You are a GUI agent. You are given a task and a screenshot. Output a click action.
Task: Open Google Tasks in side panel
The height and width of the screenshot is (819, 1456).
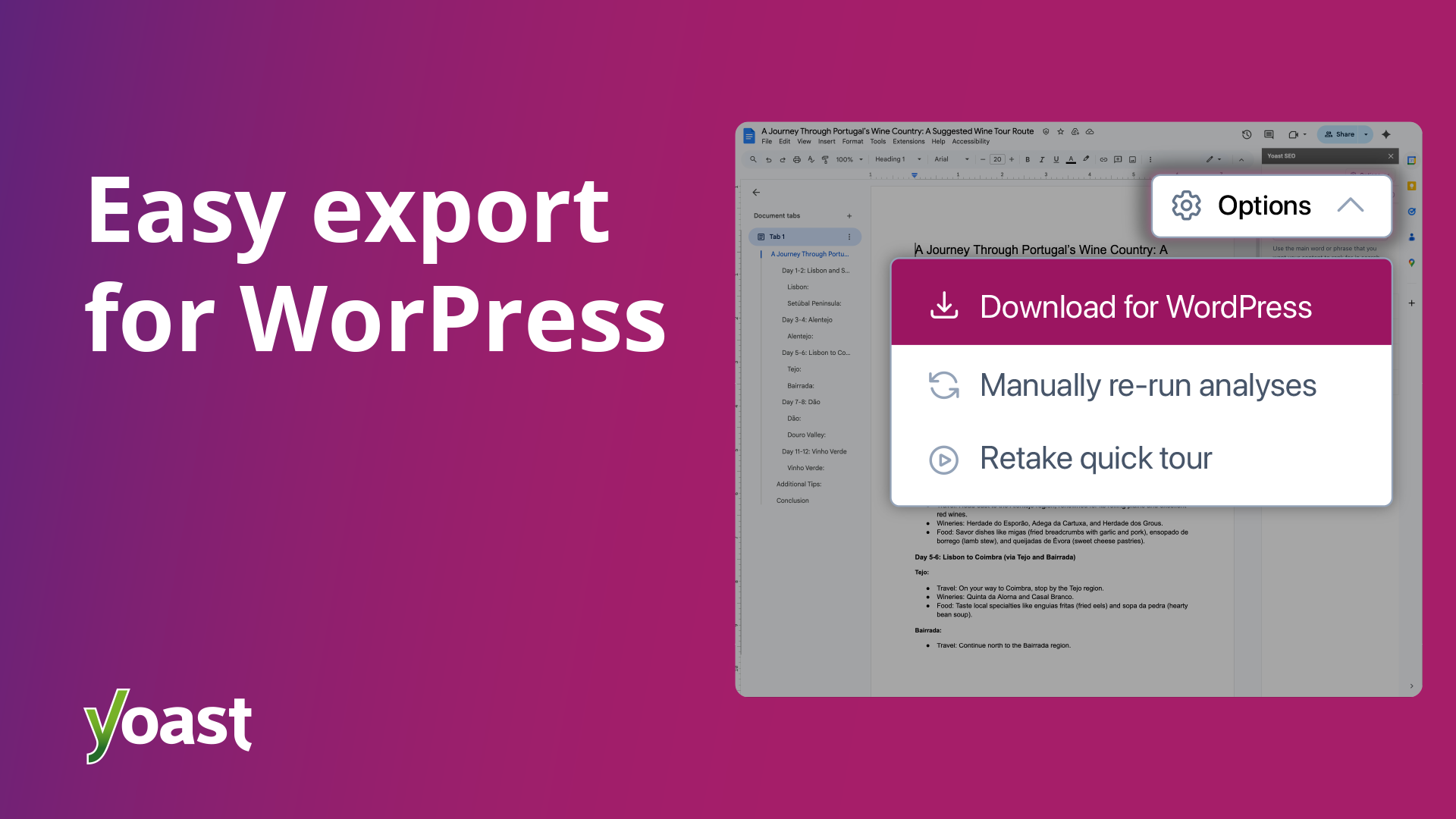(1411, 212)
